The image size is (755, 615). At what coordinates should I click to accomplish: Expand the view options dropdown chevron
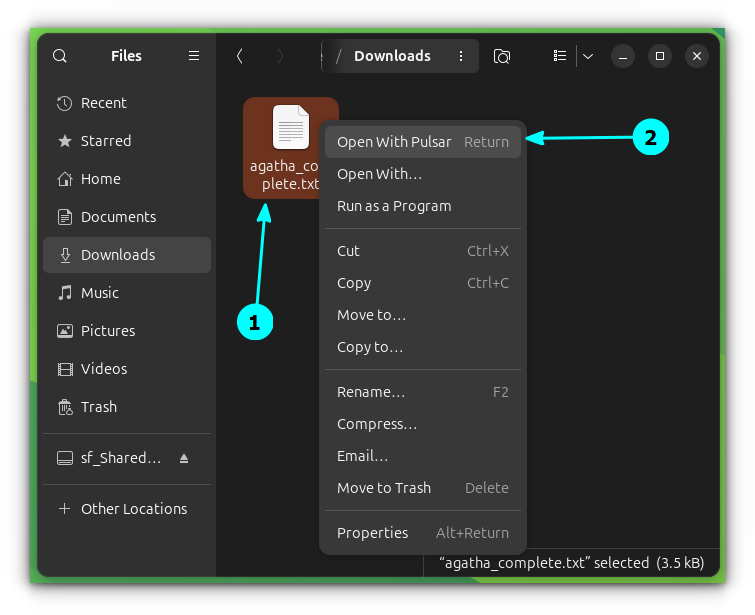[x=588, y=56]
